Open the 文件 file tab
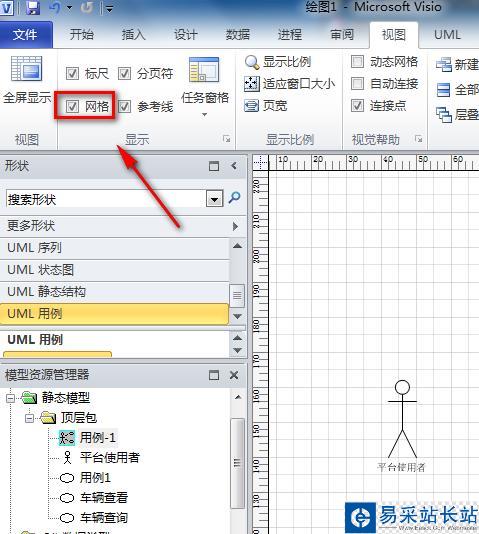Viewport: 479px width, 534px height. tap(25, 34)
